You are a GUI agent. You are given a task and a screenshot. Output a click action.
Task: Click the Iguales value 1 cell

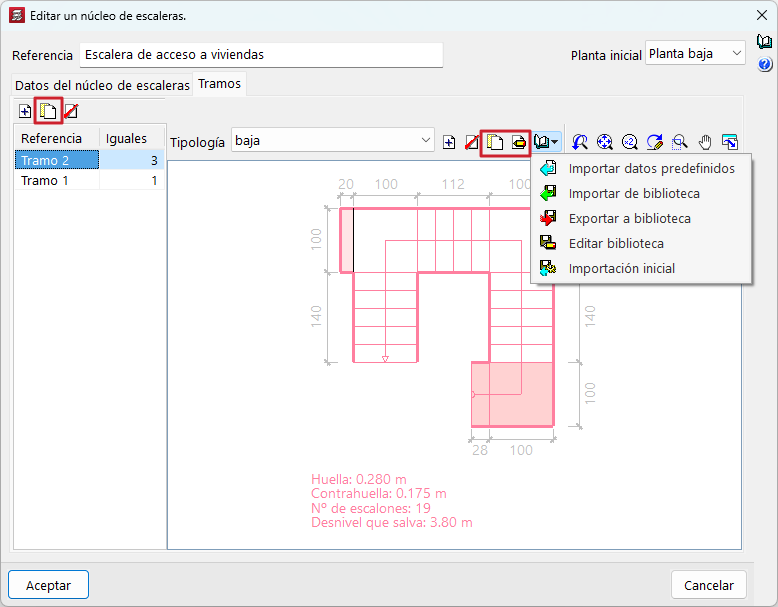tap(132, 180)
